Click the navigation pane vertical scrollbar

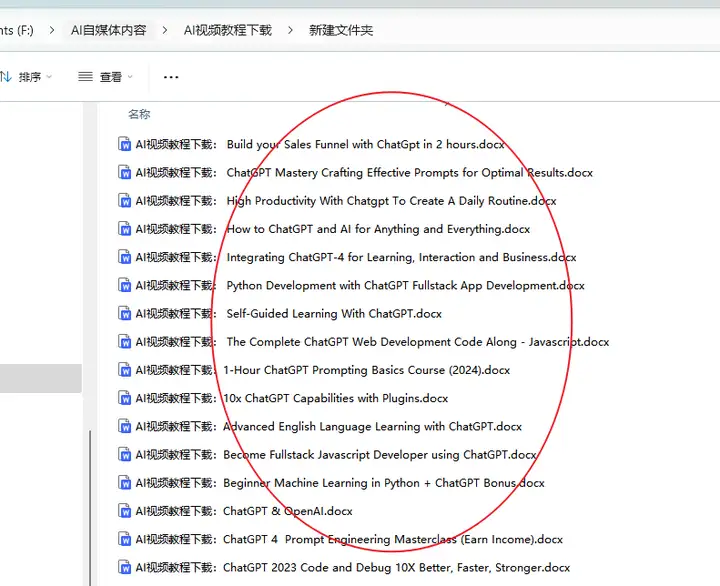tap(90, 507)
